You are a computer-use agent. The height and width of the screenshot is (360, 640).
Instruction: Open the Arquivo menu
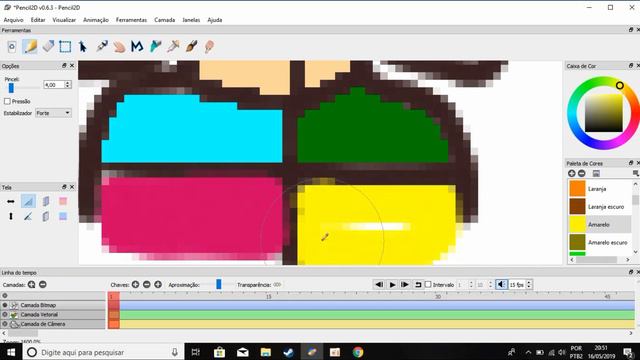point(13,20)
